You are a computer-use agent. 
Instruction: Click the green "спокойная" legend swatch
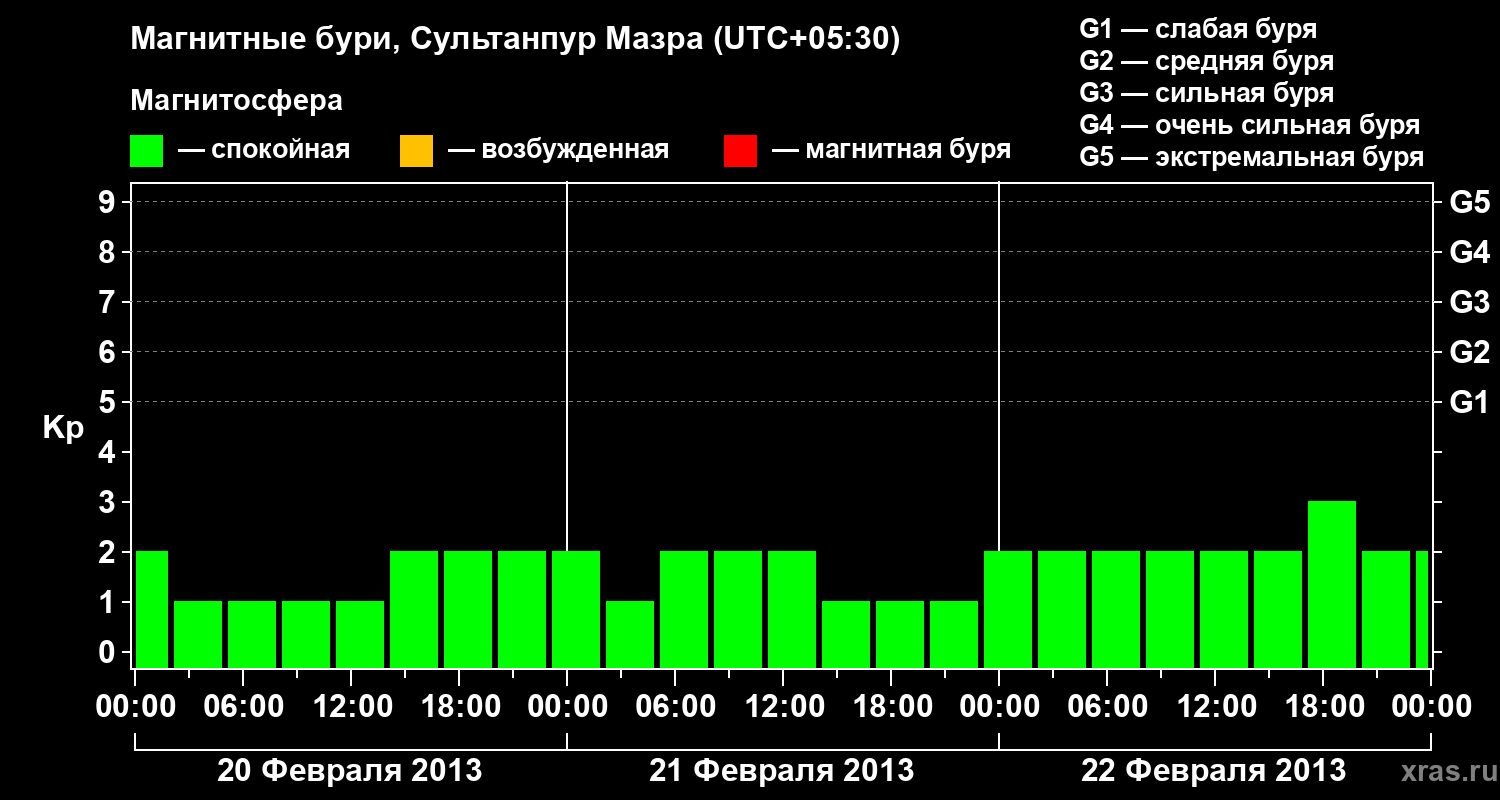[147, 151]
